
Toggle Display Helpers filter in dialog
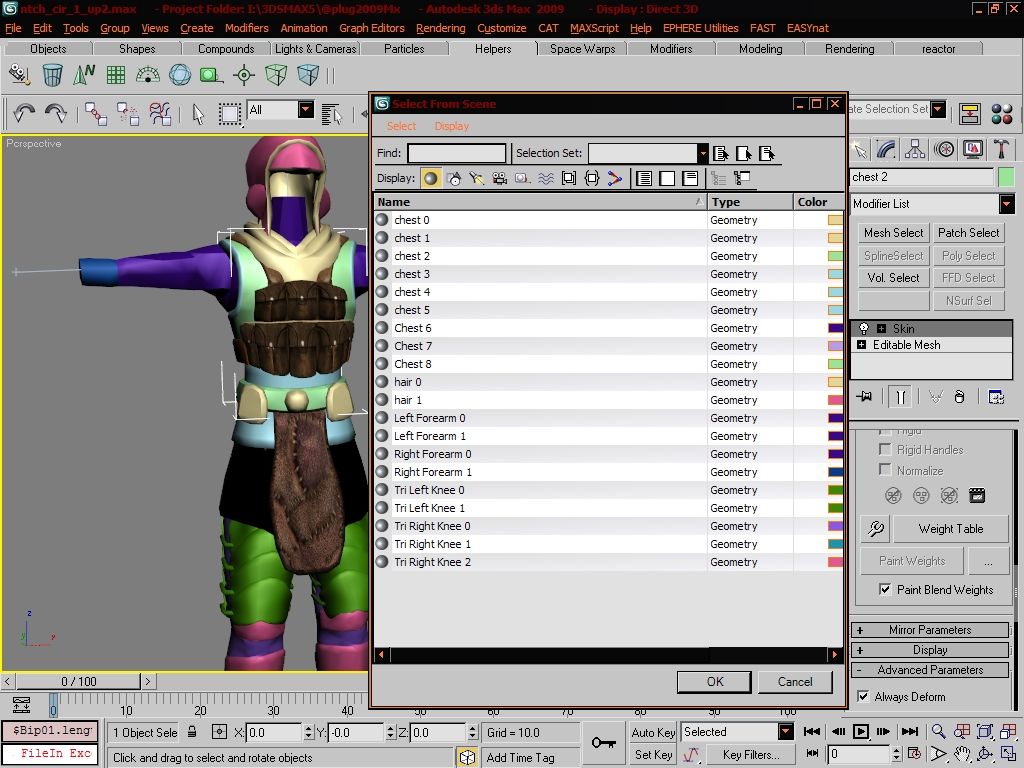[x=522, y=178]
